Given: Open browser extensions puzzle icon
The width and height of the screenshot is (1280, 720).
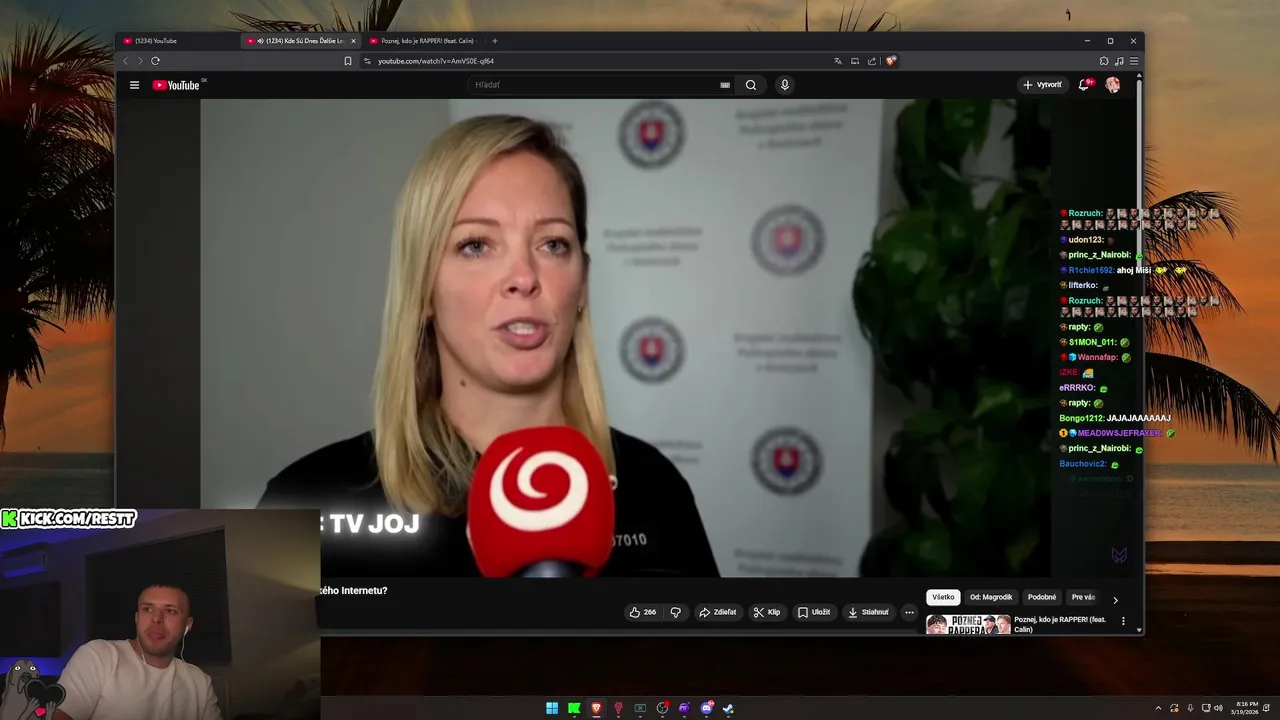Looking at the screenshot, I should (1104, 61).
